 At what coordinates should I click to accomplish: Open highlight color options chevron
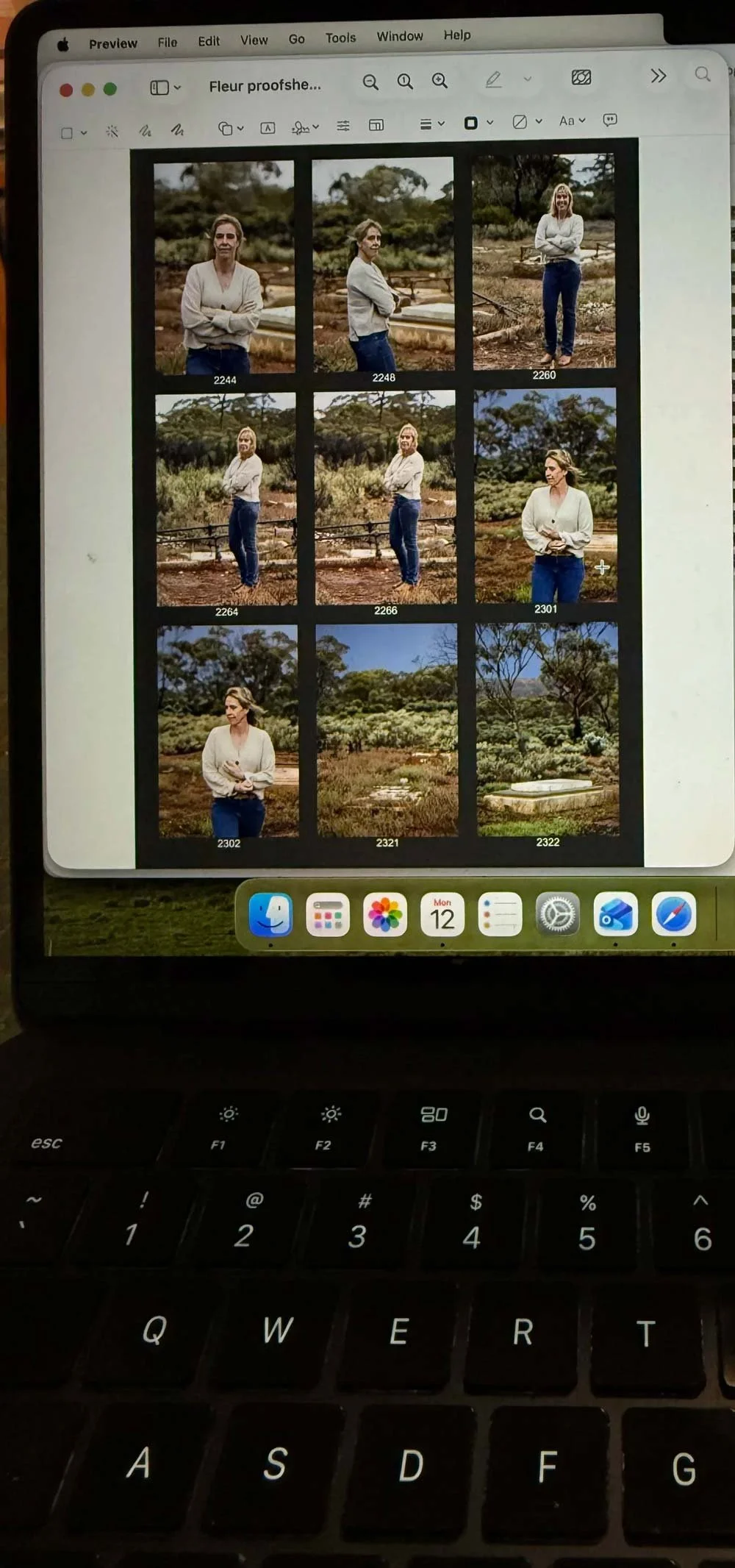[x=527, y=79]
